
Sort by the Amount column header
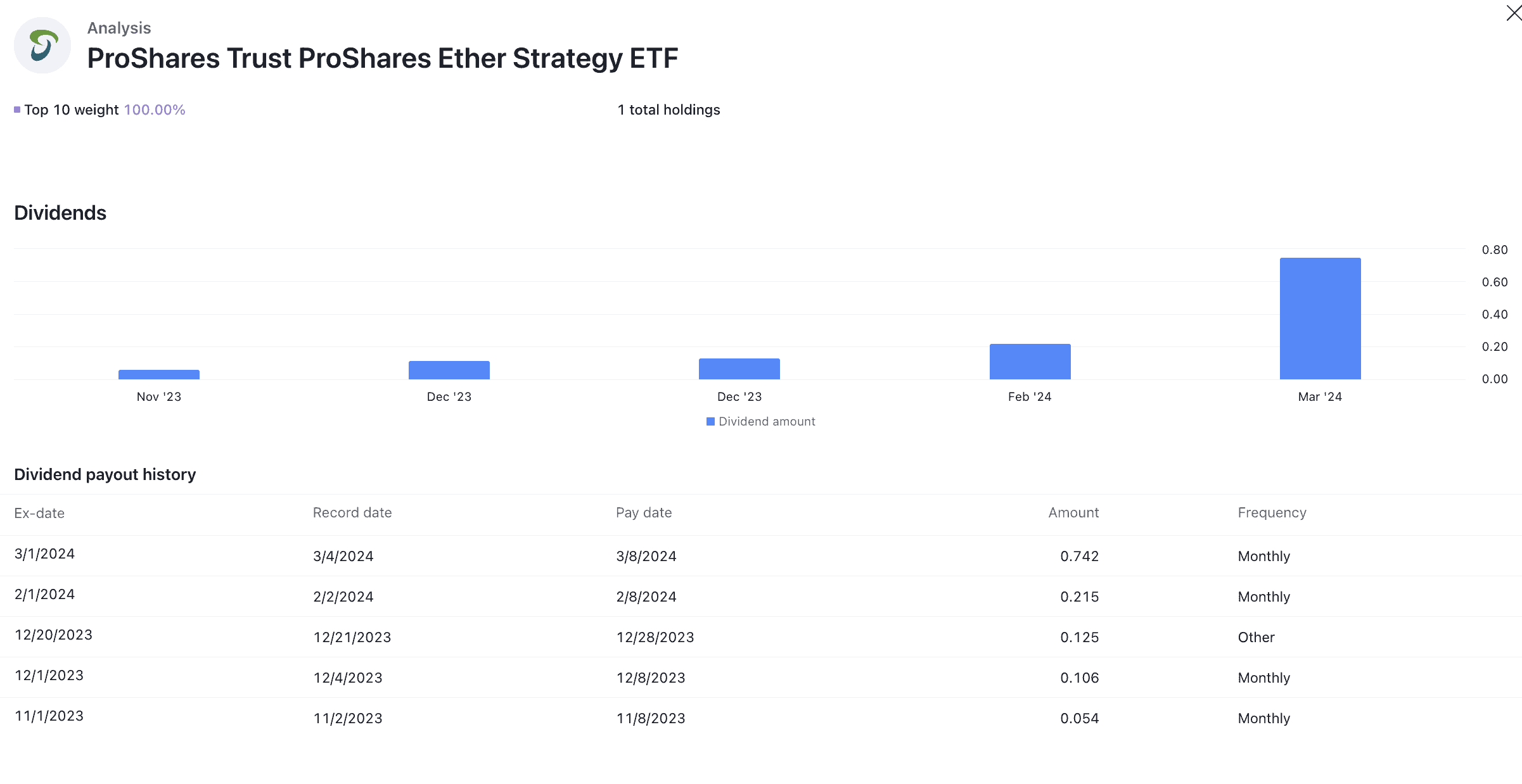(1073, 513)
